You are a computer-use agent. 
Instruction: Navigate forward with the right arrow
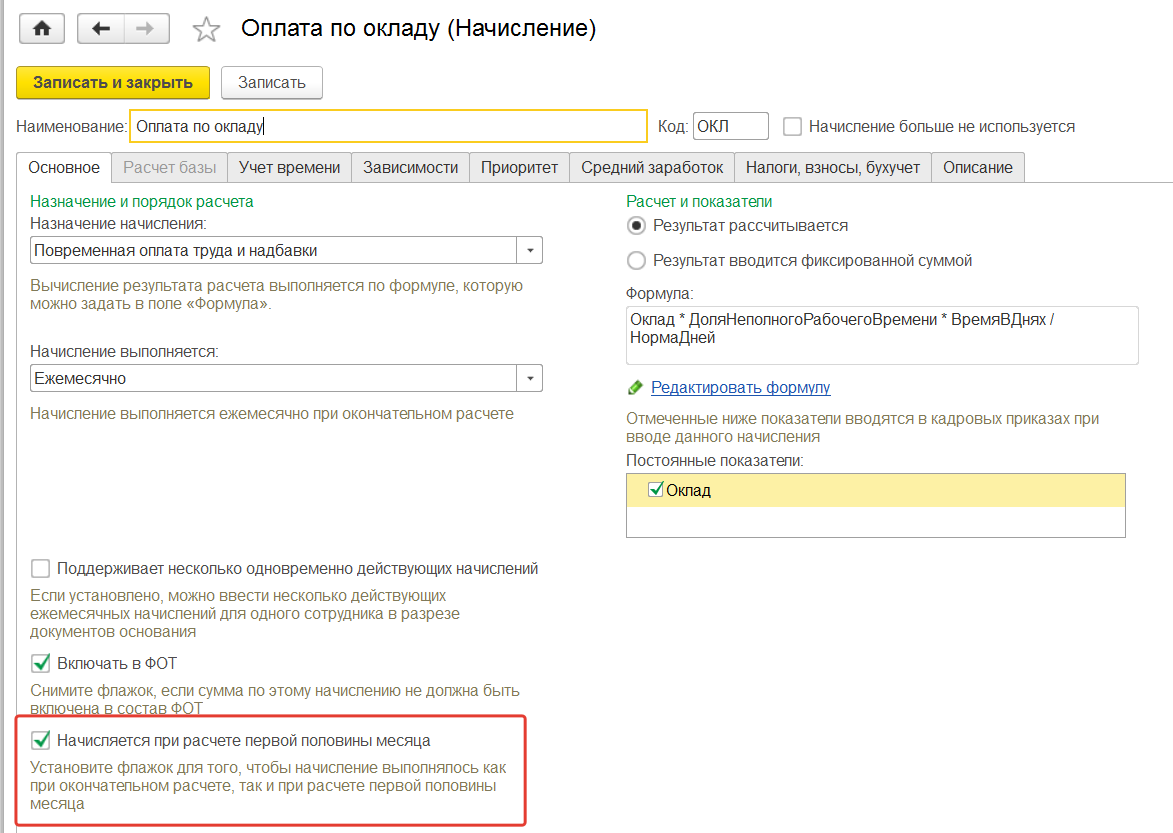pyautogui.click(x=146, y=29)
